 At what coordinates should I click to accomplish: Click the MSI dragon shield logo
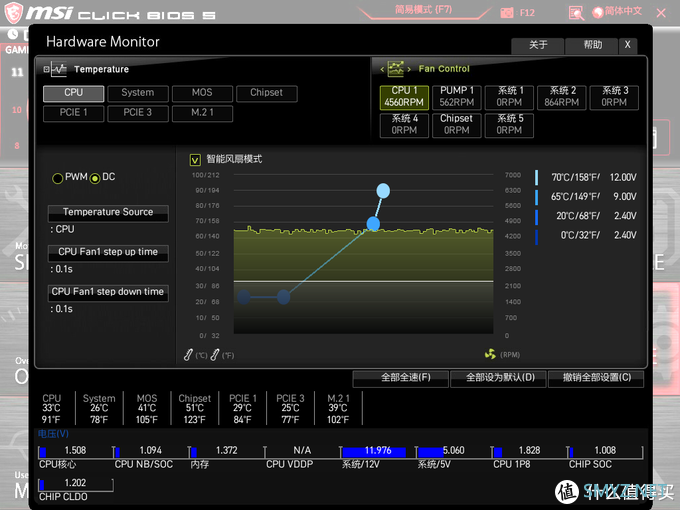pos(13,12)
